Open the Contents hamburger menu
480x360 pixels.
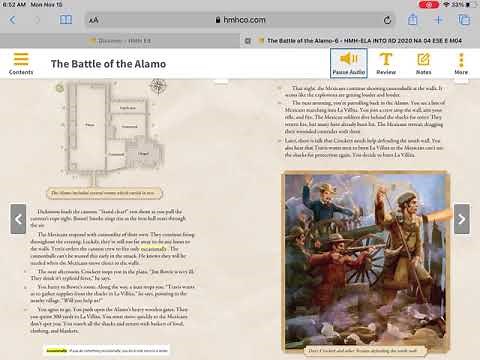pos(21,63)
